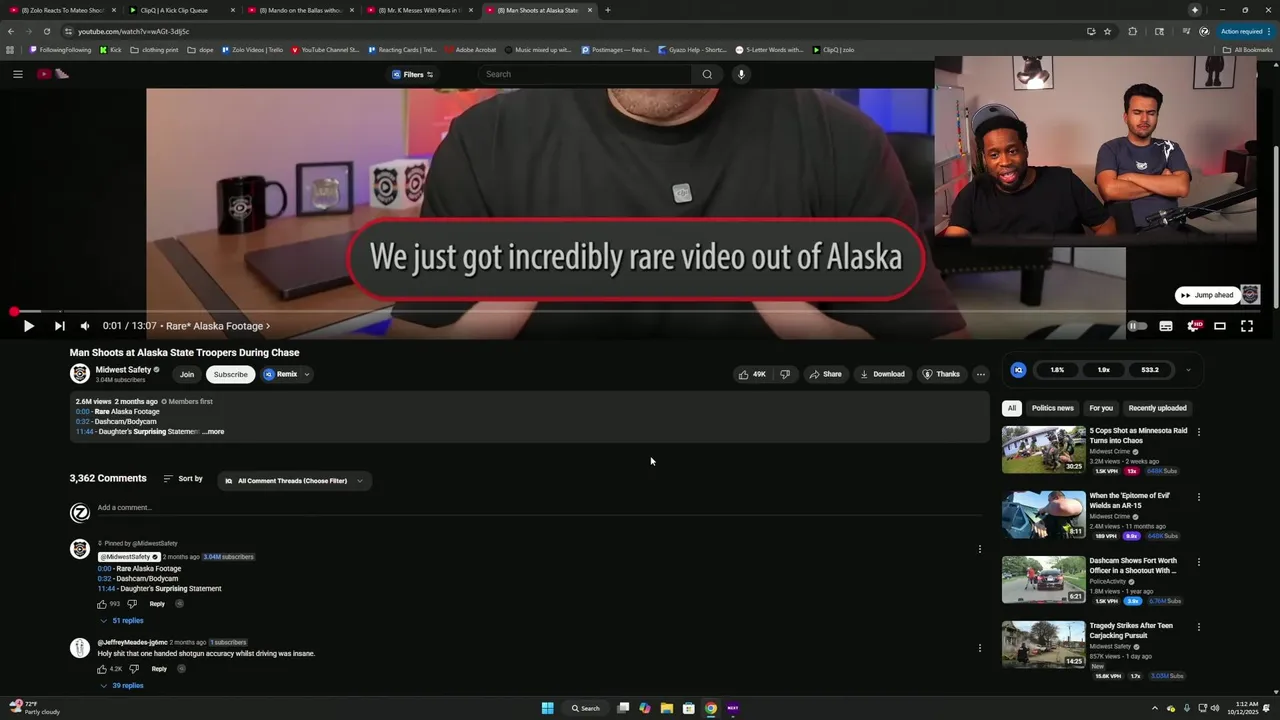This screenshot has width=1280, height=720.
Task: Click the Add a comment field
Action: click(x=539, y=508)
